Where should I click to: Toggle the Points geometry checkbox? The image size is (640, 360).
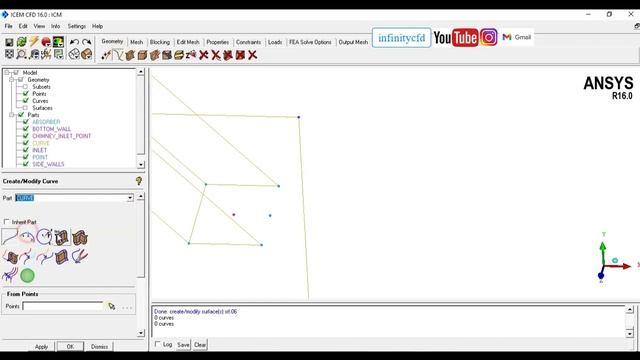(x=25, y=93)
